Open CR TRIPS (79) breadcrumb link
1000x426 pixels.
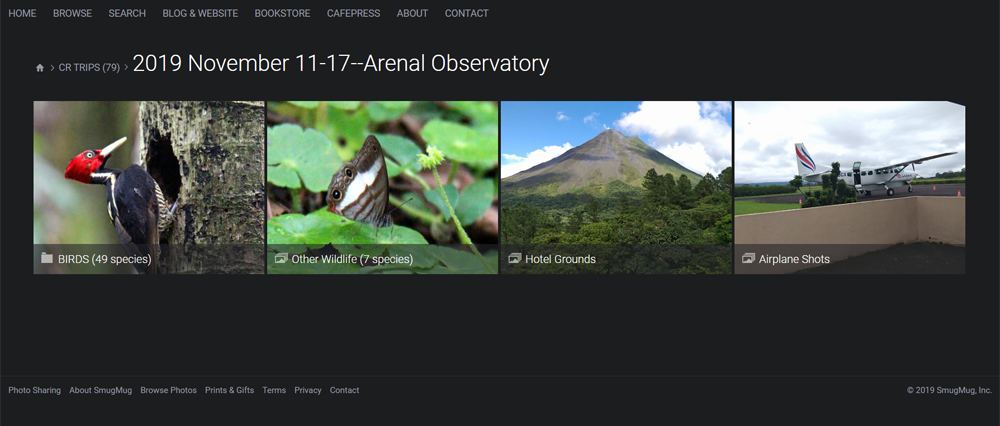89,68
